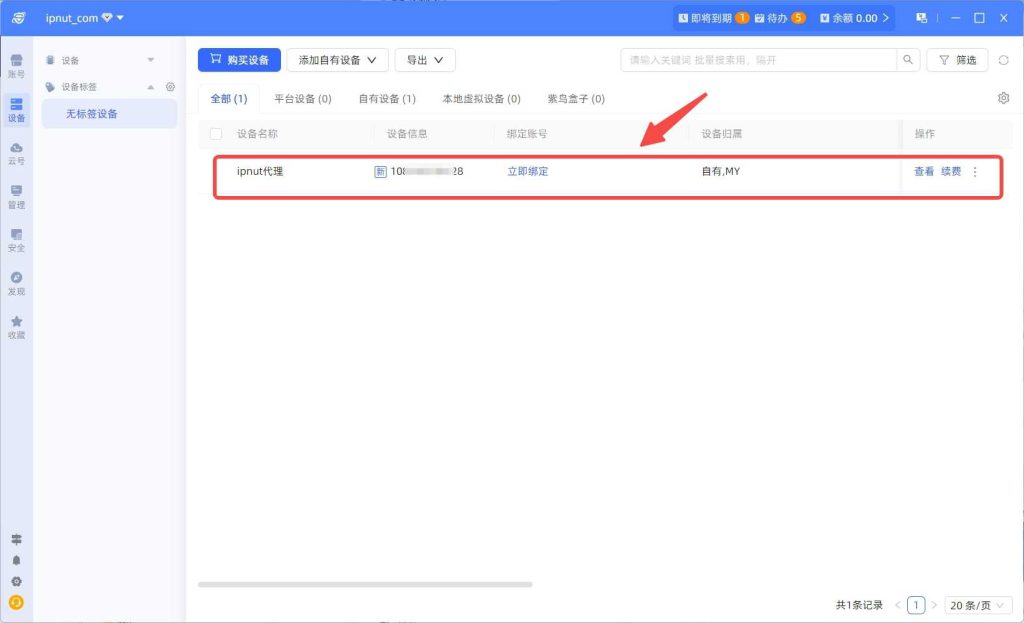
Task: Open the notification bell in sidebar
Action: tap(16, 560)
